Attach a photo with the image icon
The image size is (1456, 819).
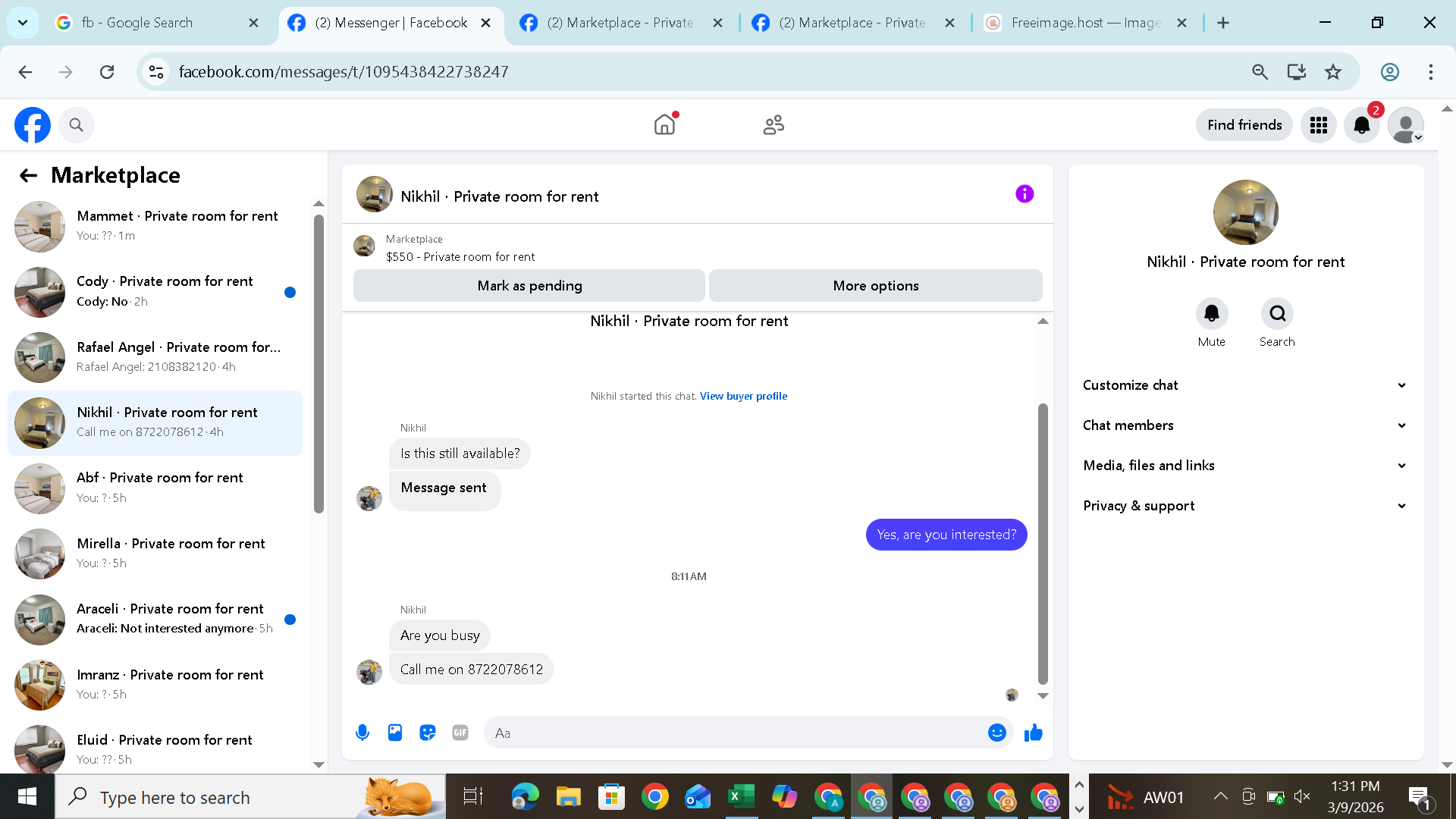395,733
